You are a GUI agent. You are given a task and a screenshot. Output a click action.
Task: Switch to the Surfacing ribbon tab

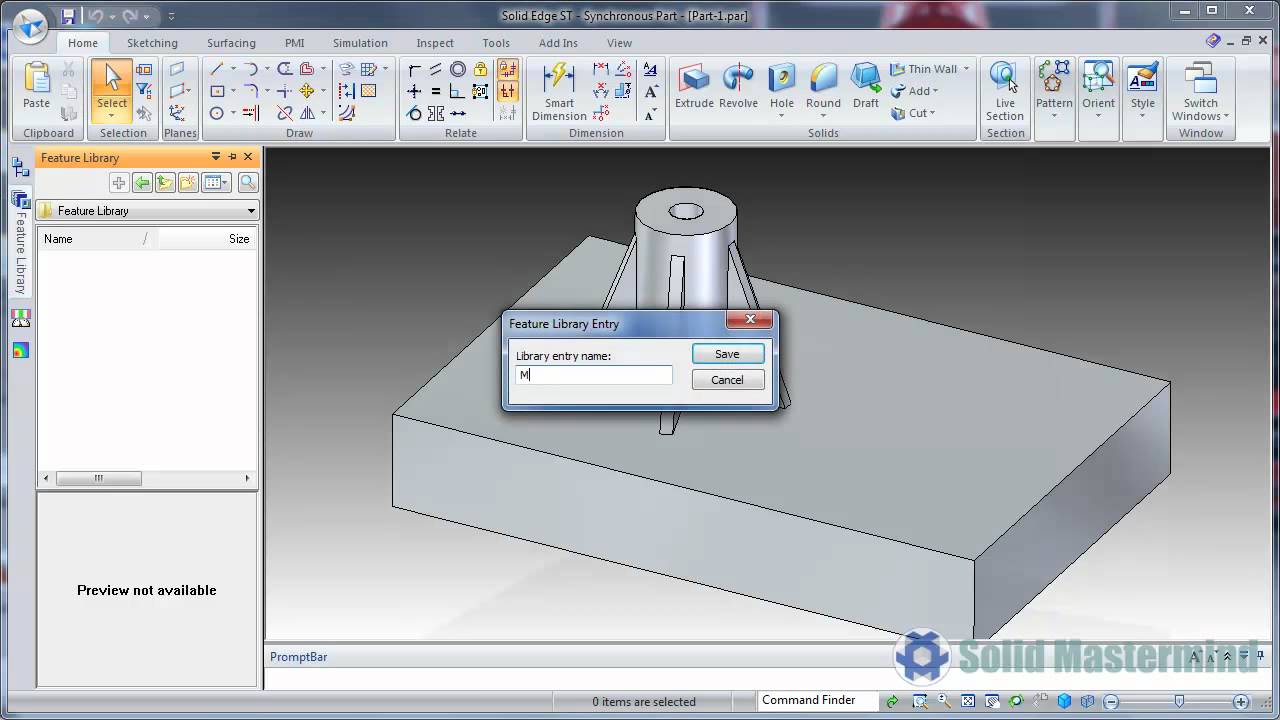point(231,43)
